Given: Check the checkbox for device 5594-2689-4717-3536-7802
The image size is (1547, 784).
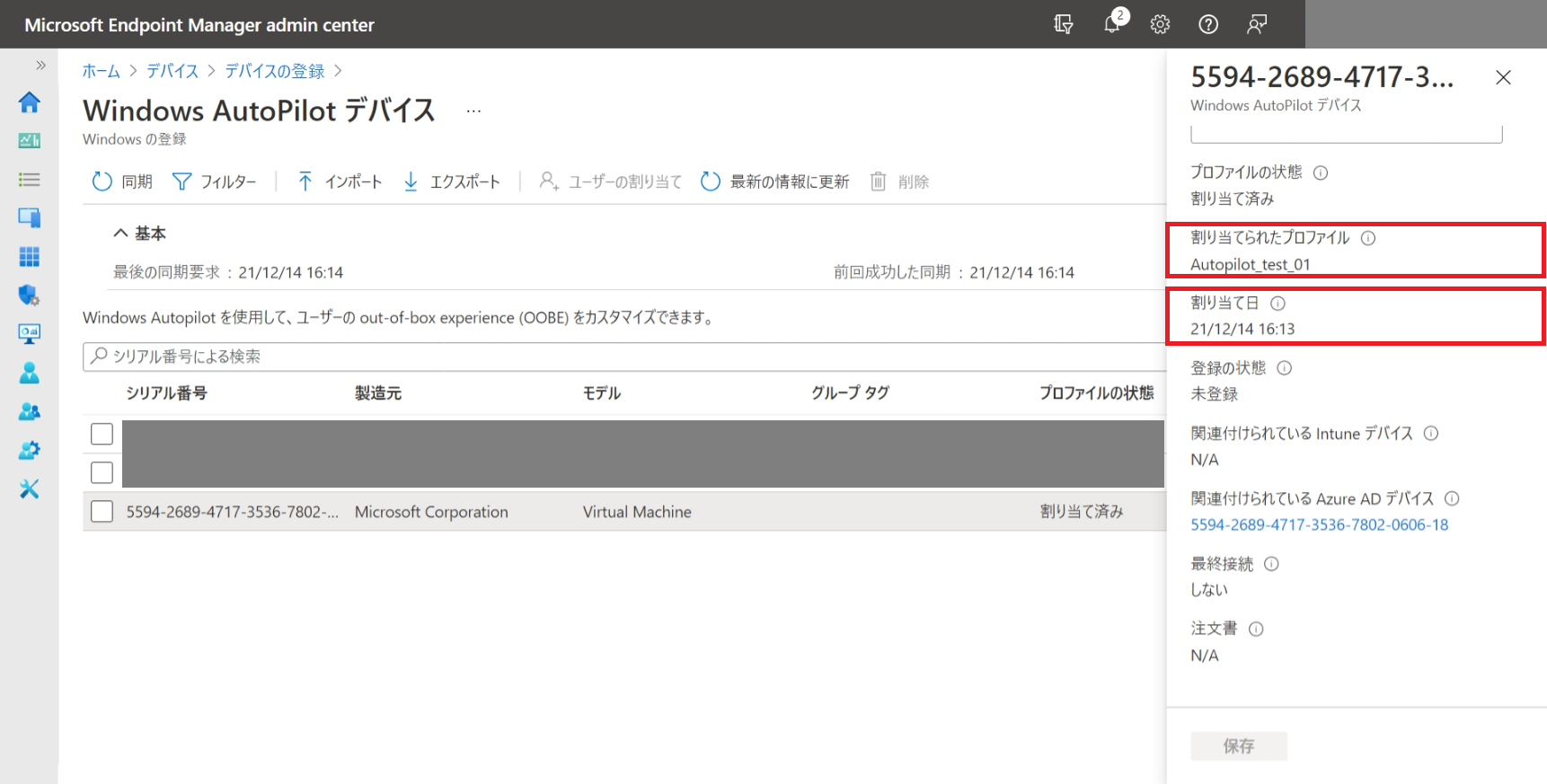Looking at the screenshot, I should [102, 511].
